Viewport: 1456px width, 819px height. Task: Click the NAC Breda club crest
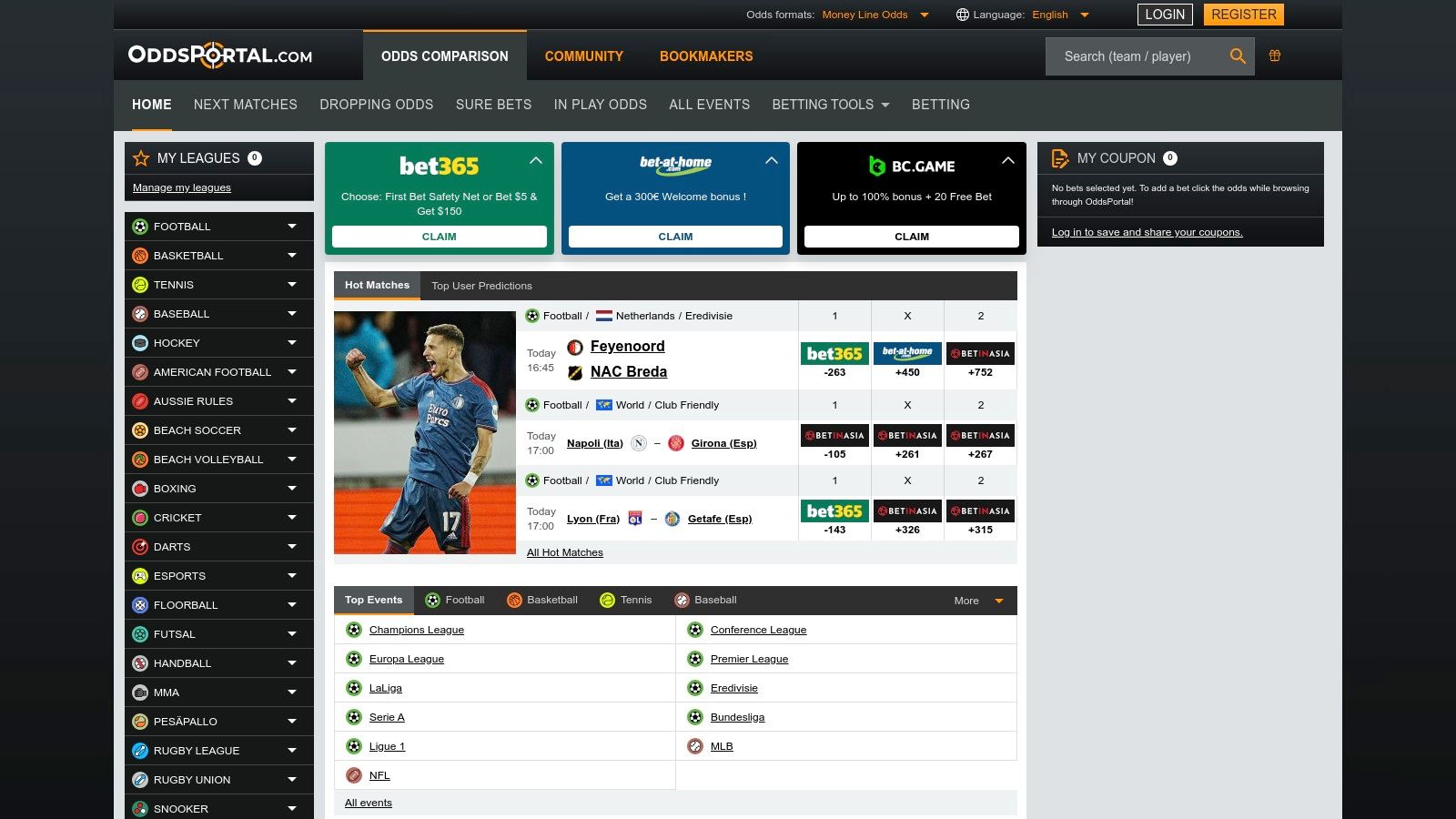pos(575,372)
